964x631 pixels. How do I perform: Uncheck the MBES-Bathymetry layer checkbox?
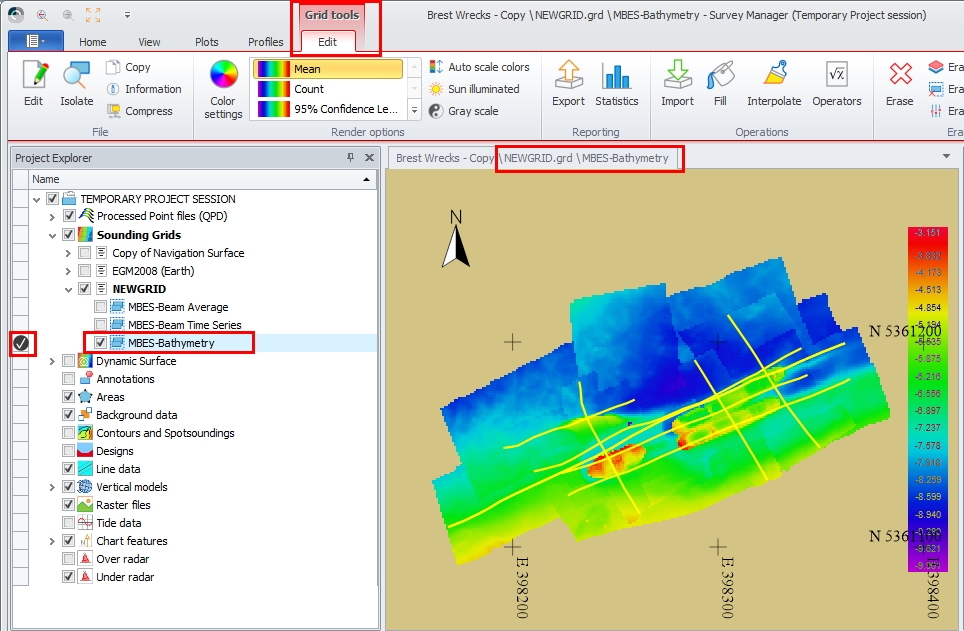(101, 343)
